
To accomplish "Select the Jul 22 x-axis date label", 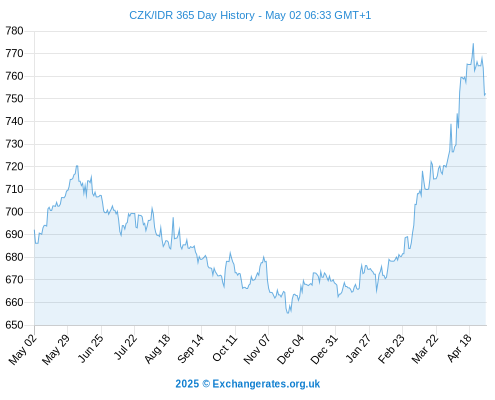I will point(126,347).
